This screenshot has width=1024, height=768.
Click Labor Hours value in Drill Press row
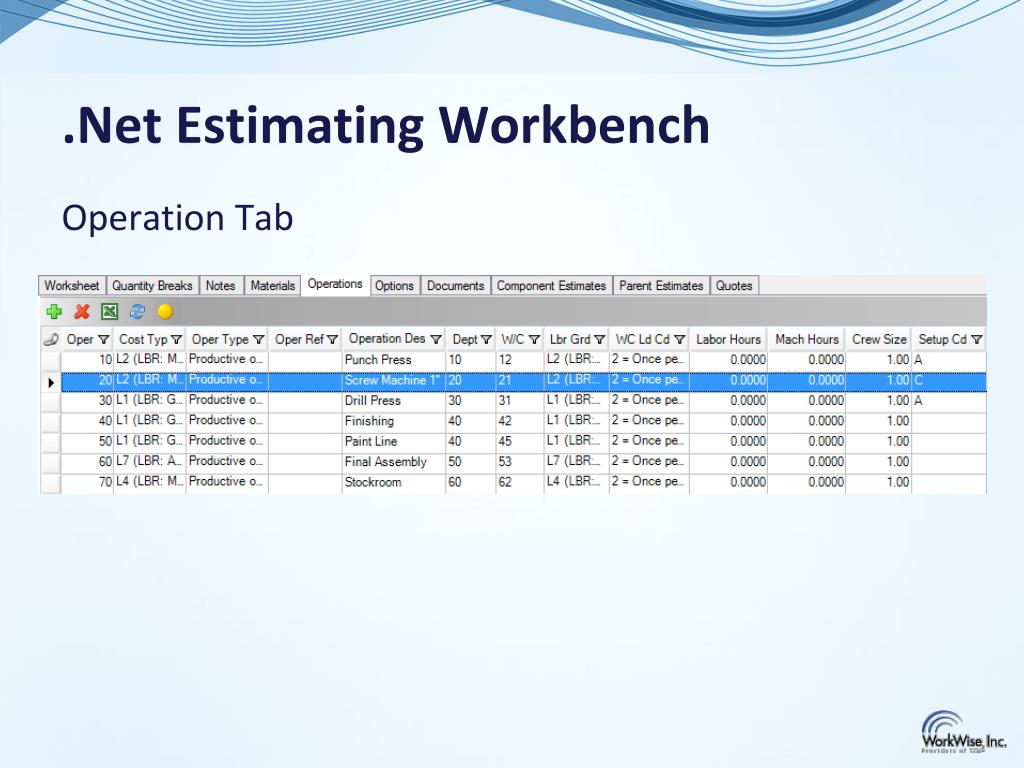pyautogui.click(x=728, y=400)
